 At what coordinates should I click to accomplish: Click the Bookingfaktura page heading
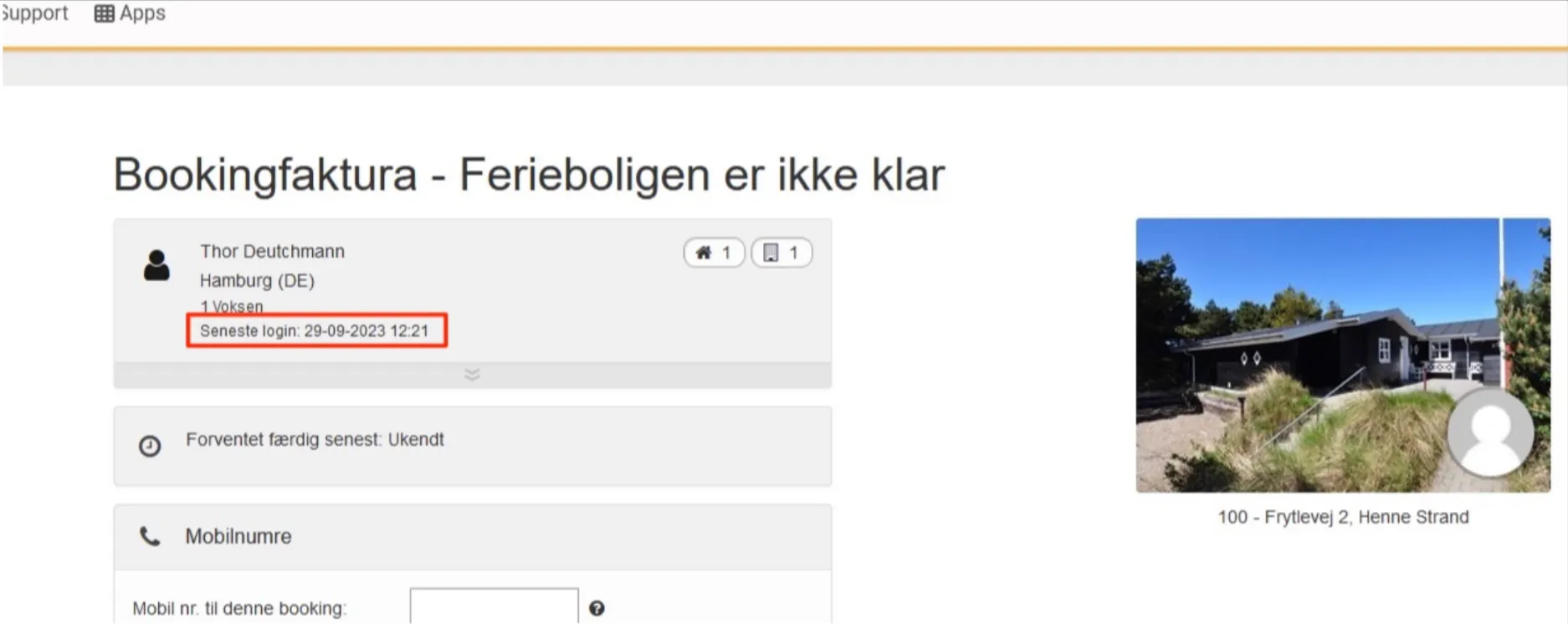tap(529, 175)
